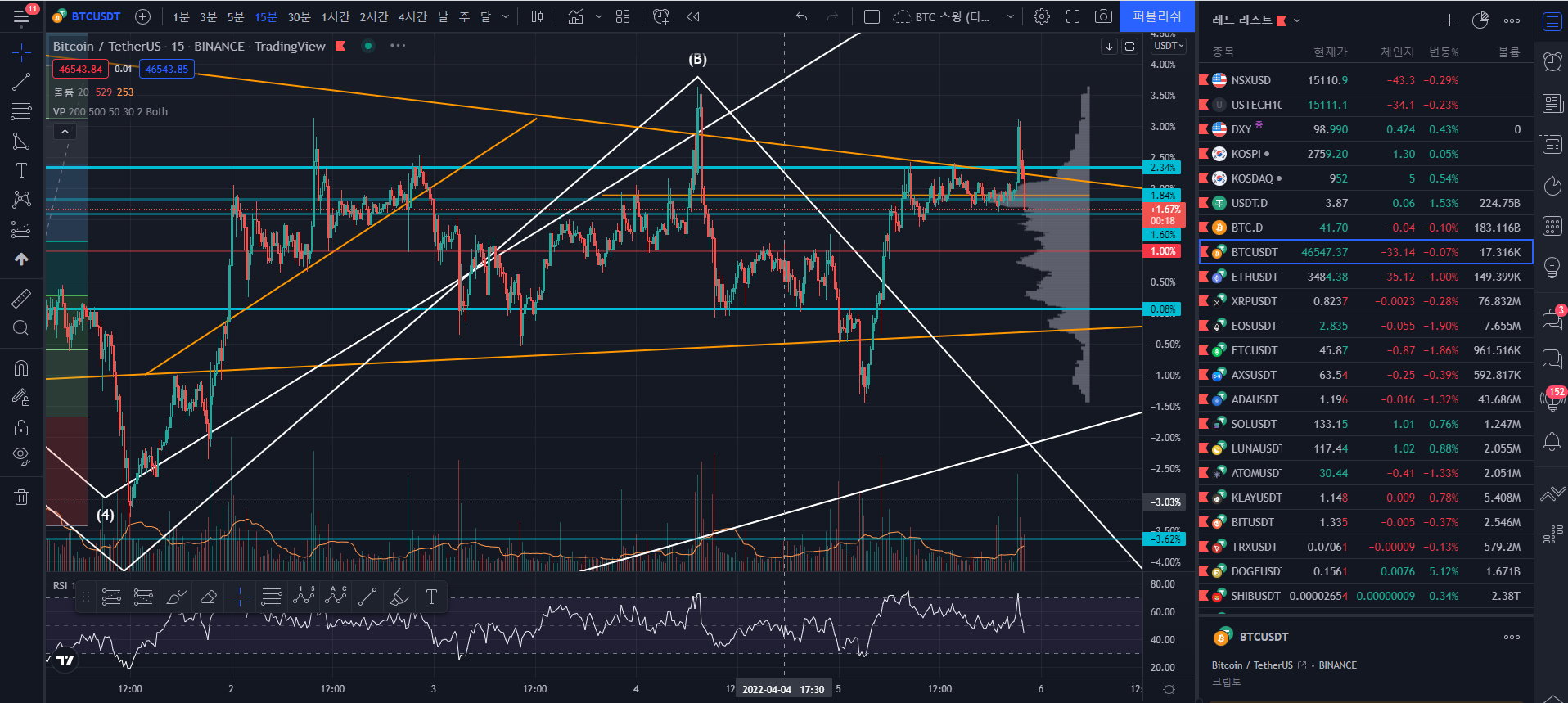Image resolution: width=1568 pixels, height=703 pixels.
Task: Click the scroll-down arrow button near price scale
Action: (x=1110, y=46)
